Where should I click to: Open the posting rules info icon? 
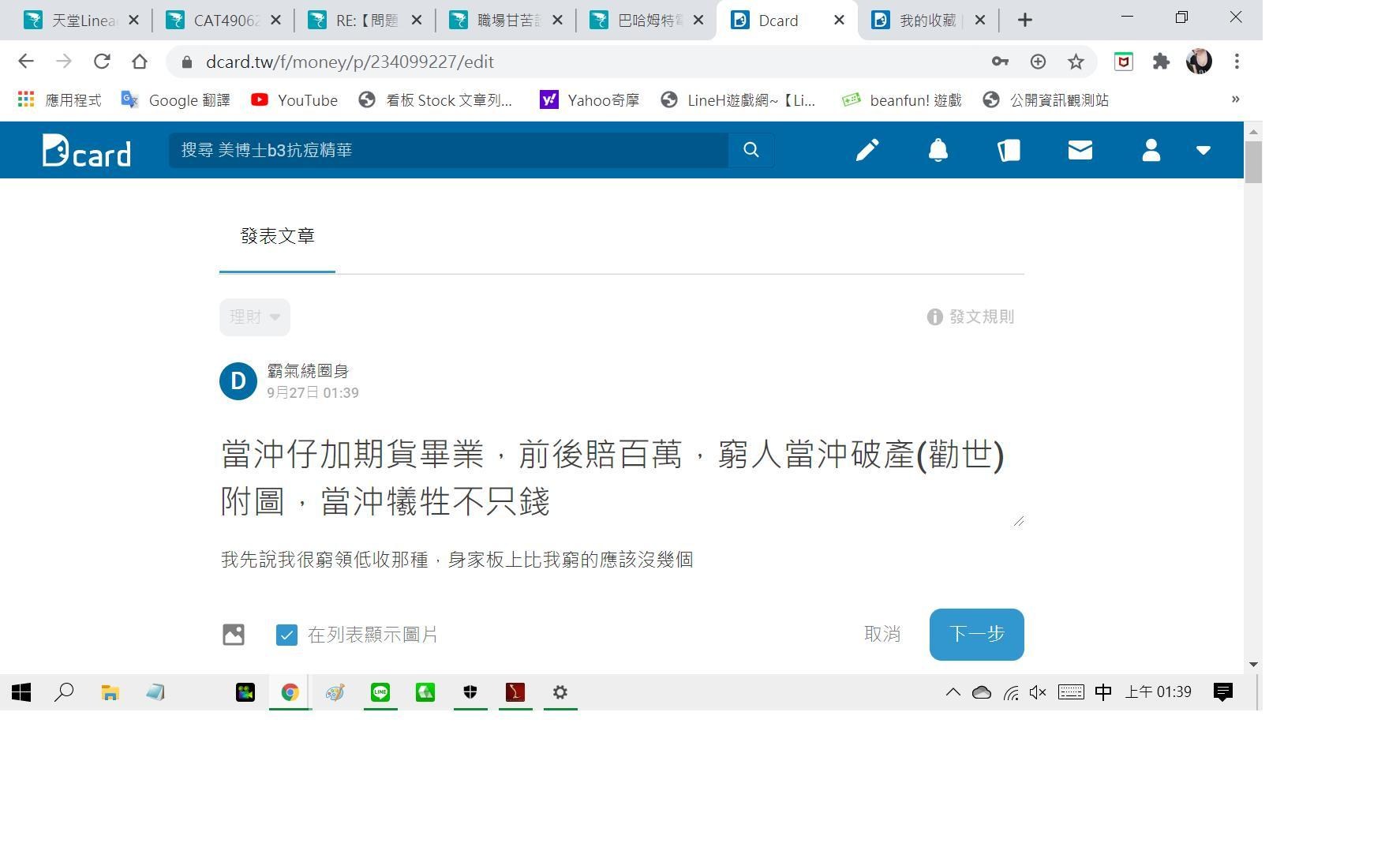[x=935, y=317]
